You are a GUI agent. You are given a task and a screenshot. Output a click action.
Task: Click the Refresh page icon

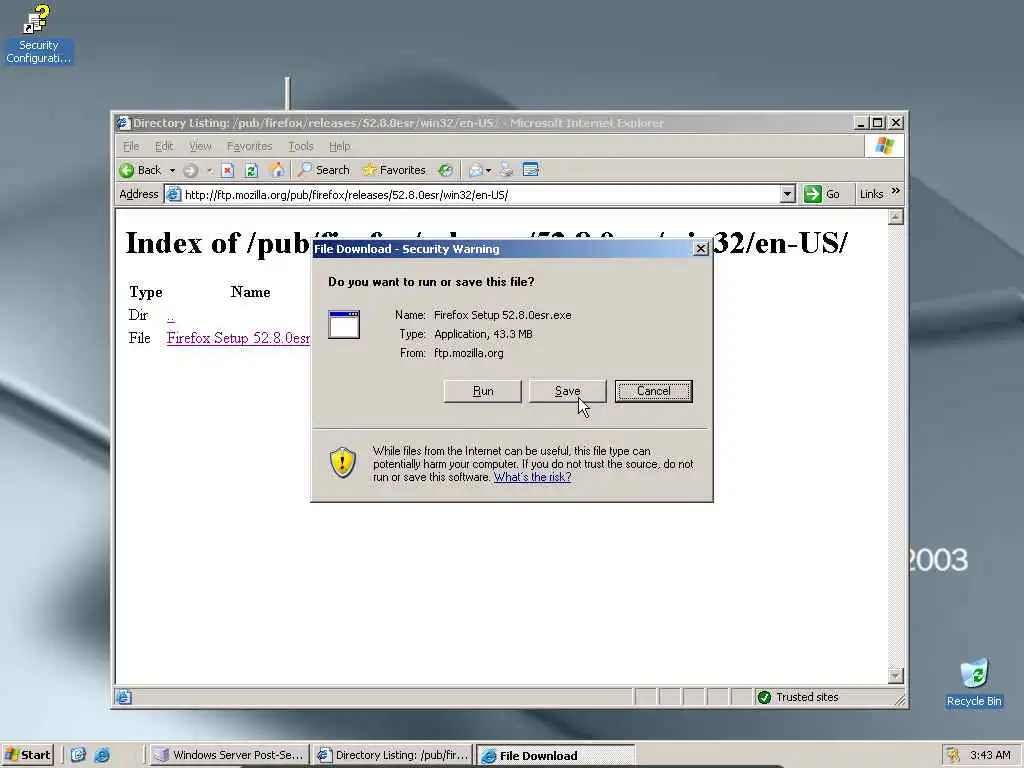coord(251,170)
